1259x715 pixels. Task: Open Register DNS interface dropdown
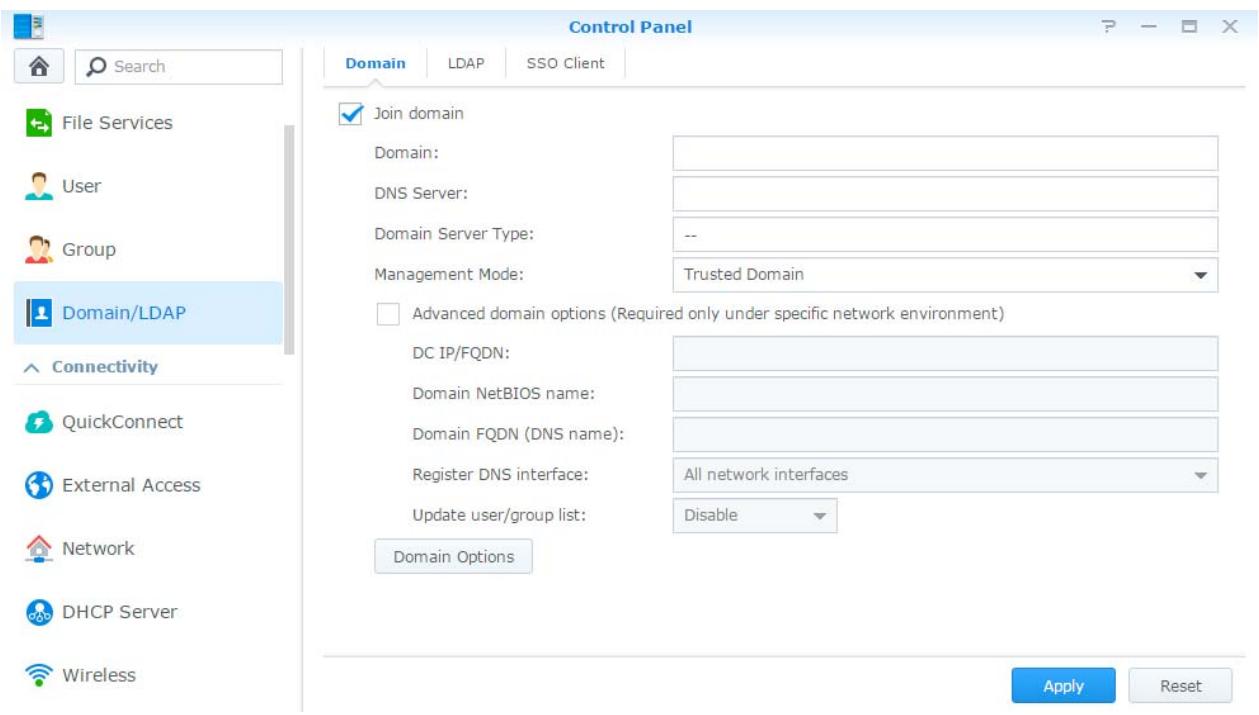pyautogui.click(x=945, y=474)
